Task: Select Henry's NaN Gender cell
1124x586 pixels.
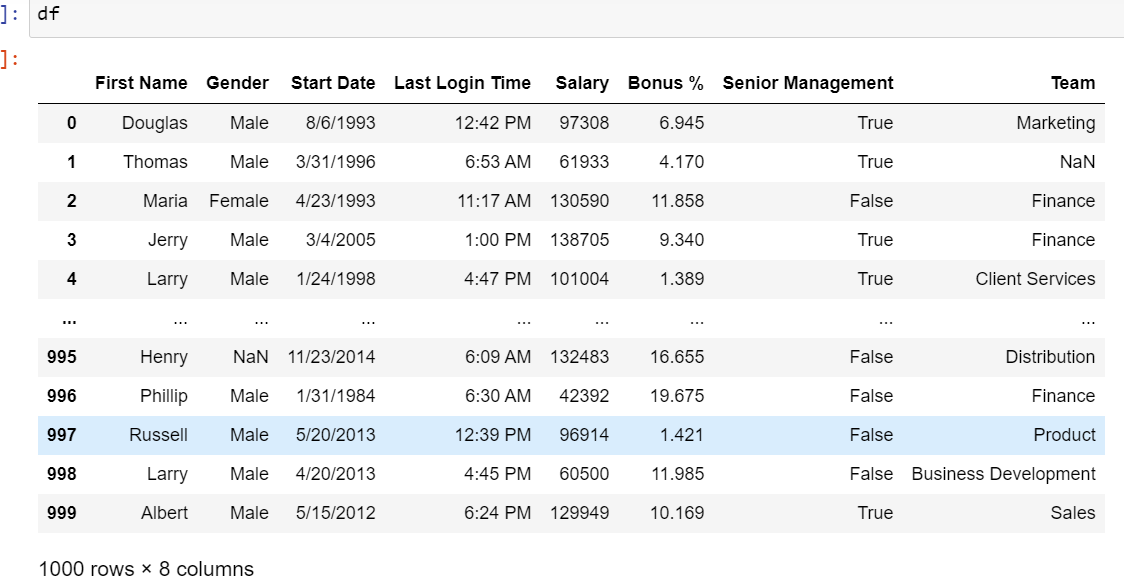Action: click(x=251, y=357)
